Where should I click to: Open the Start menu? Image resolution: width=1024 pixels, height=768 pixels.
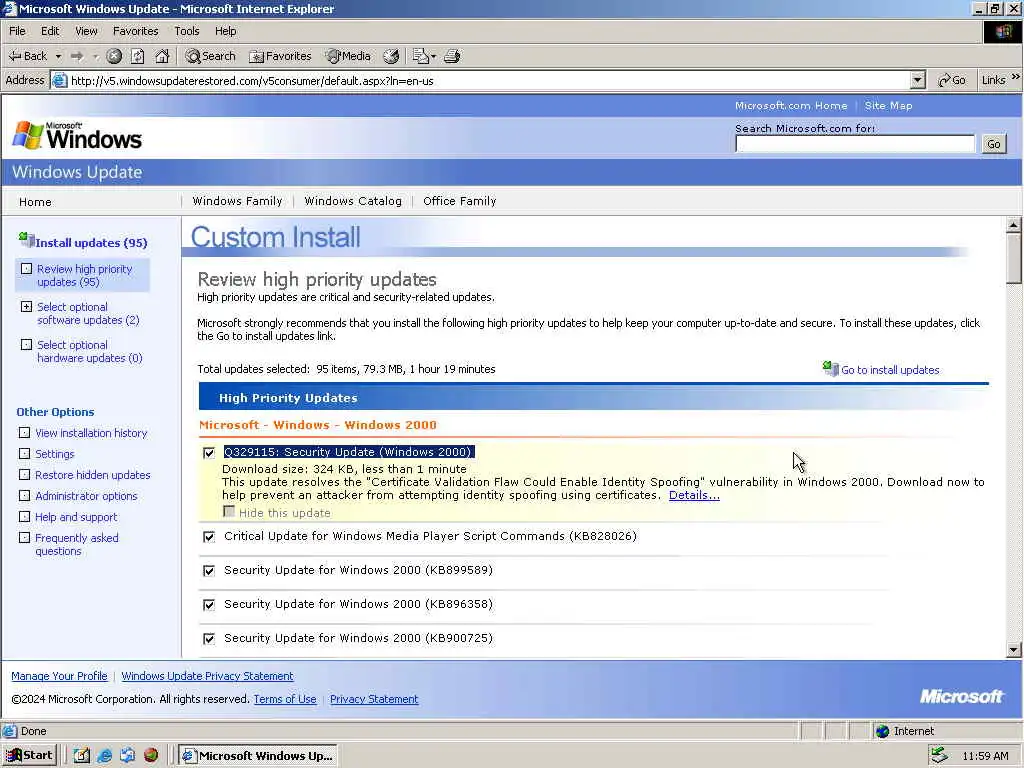[x=30, y=756]
